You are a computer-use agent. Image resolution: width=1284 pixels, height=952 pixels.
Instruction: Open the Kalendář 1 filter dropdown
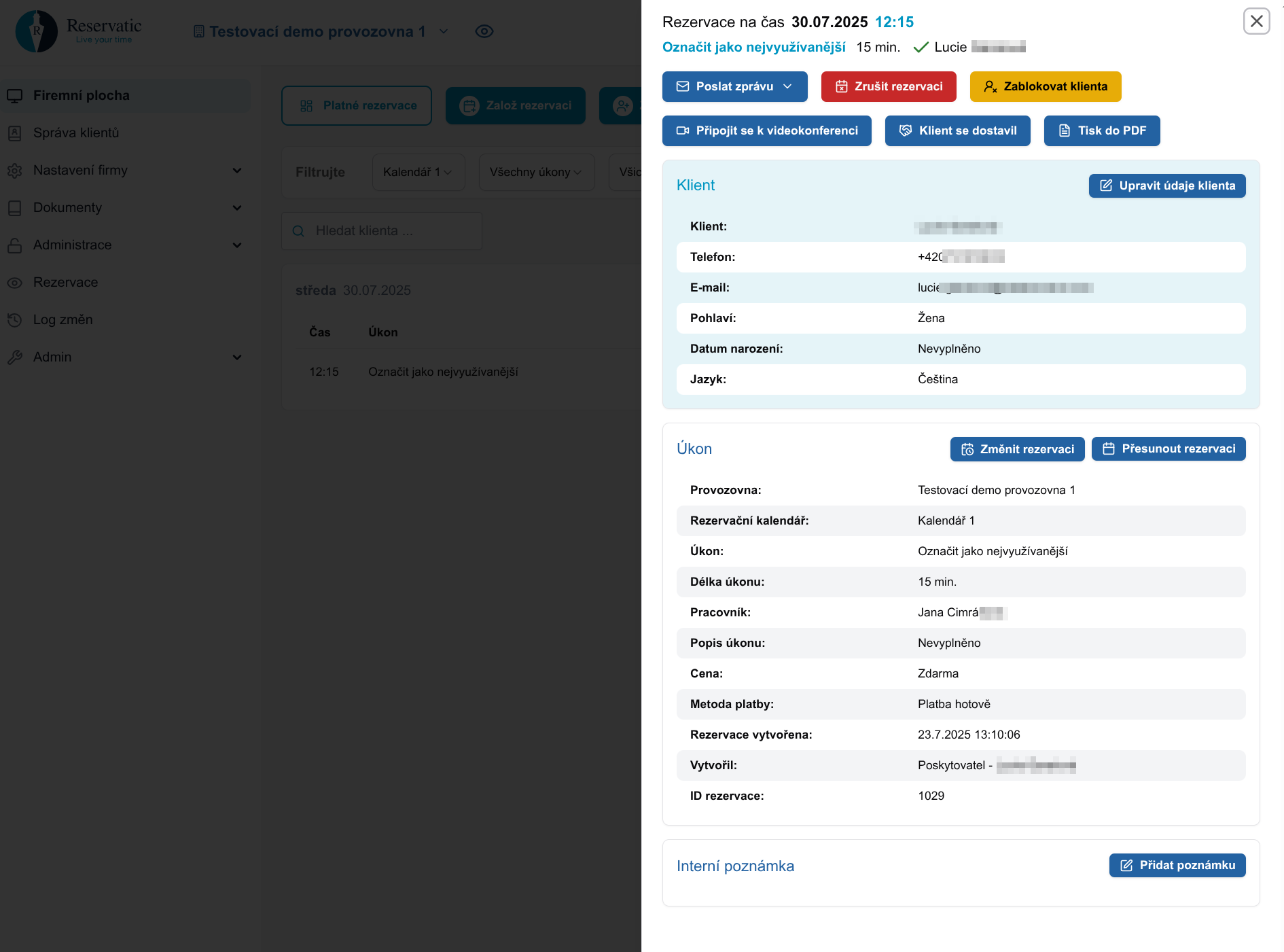pos(418,172)
